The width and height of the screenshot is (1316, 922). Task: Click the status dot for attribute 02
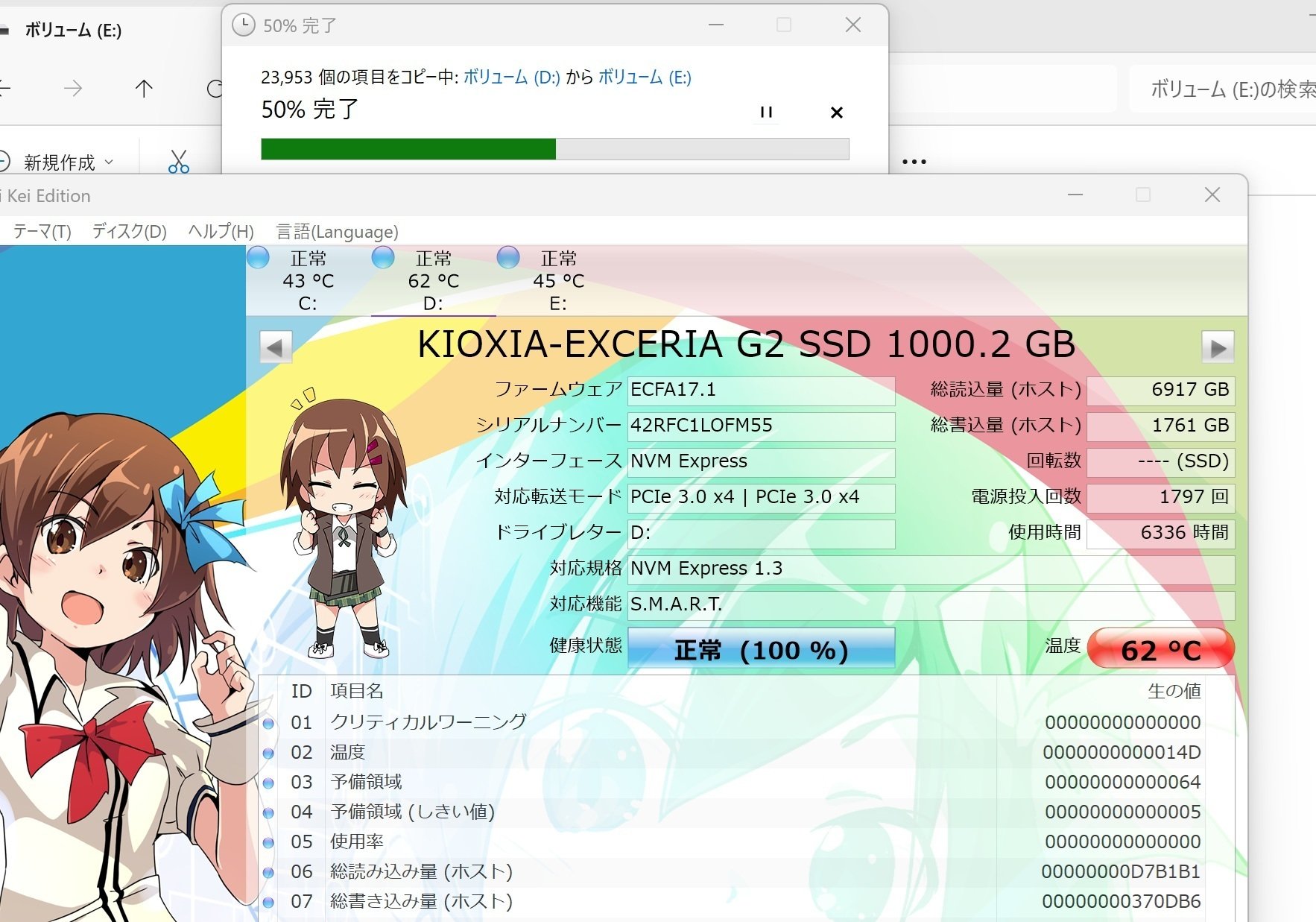coord(268,753)
